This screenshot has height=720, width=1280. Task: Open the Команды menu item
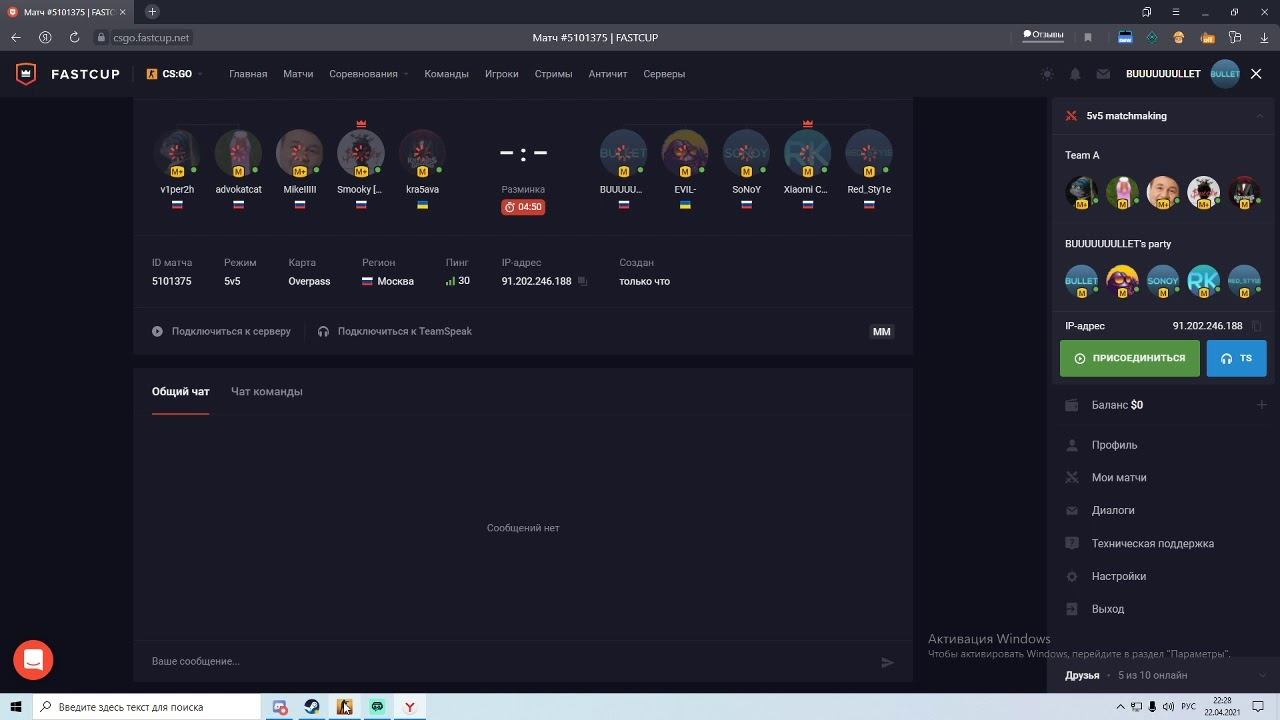point(446,74)
